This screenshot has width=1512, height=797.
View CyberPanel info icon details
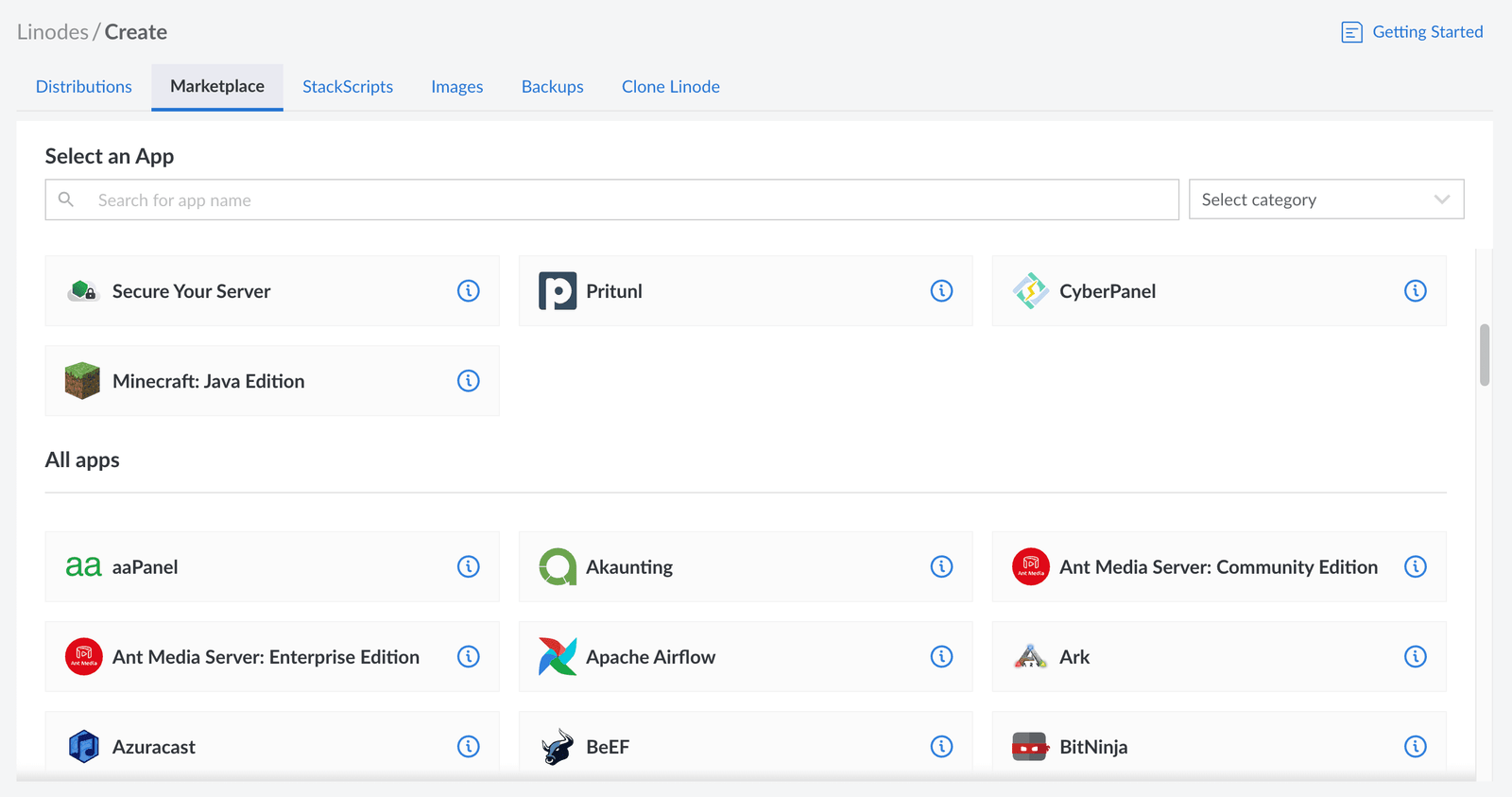coord(1416,291)
